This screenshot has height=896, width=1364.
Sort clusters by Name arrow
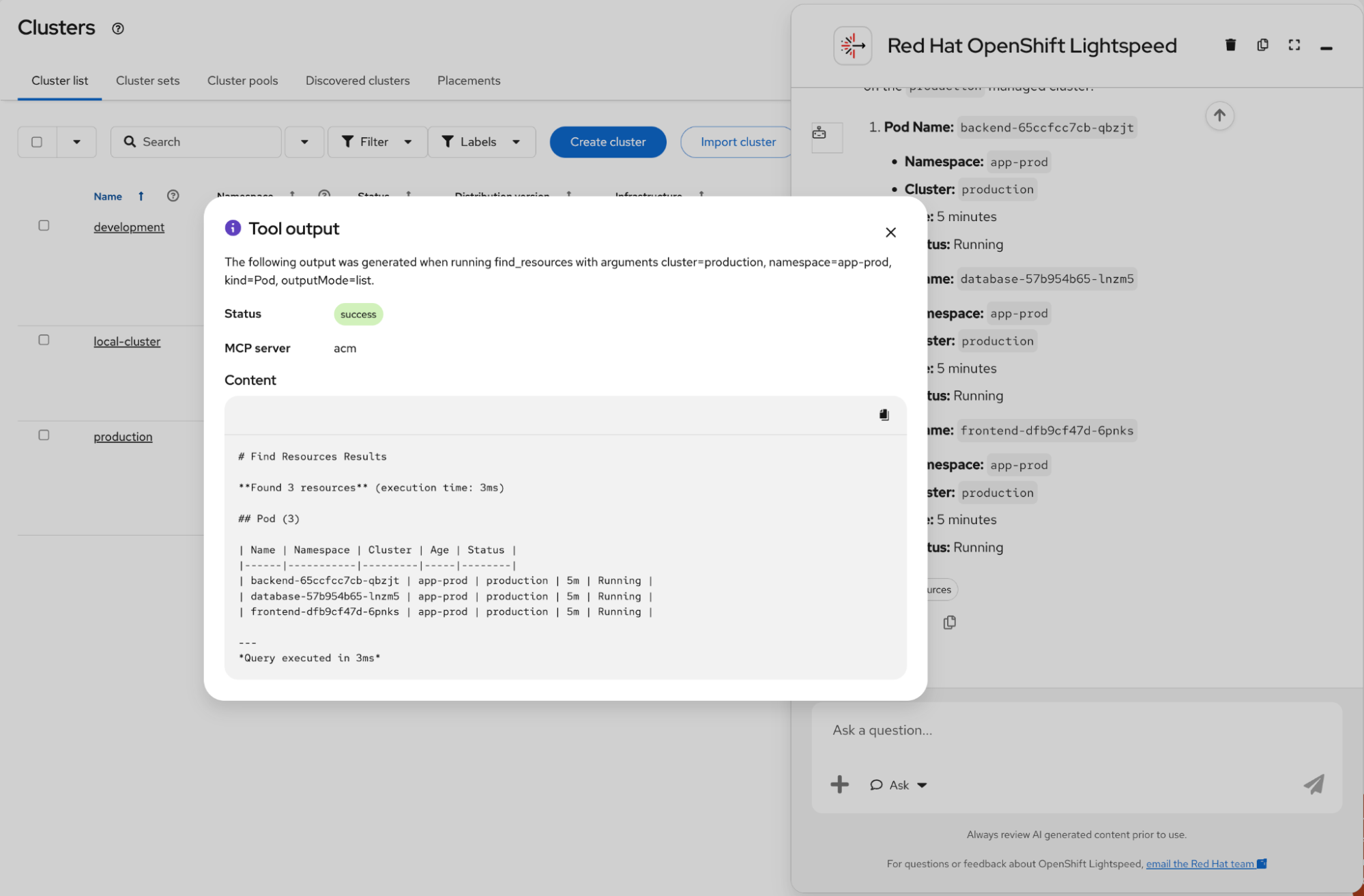141,196
